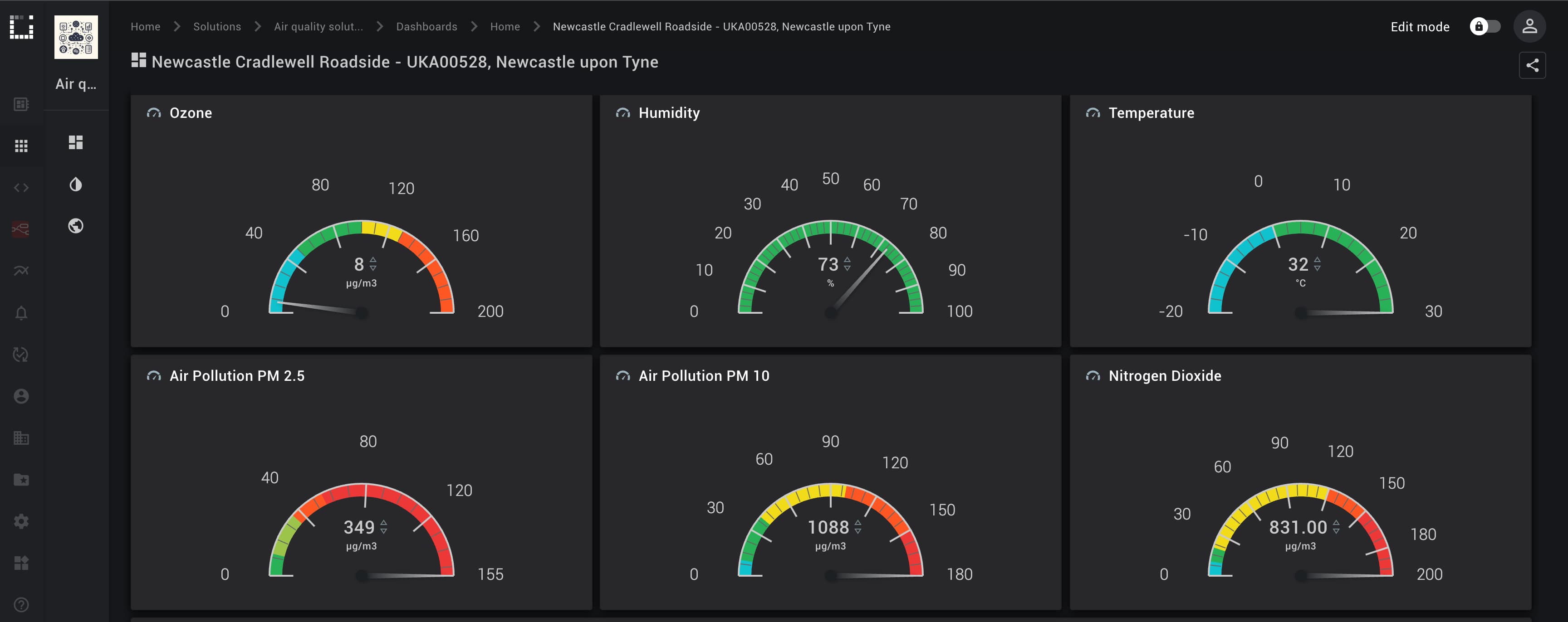Screen dimensions: 1568x622
Task: Open the code brackets icon in the sidebar
Action: point(21,187)
